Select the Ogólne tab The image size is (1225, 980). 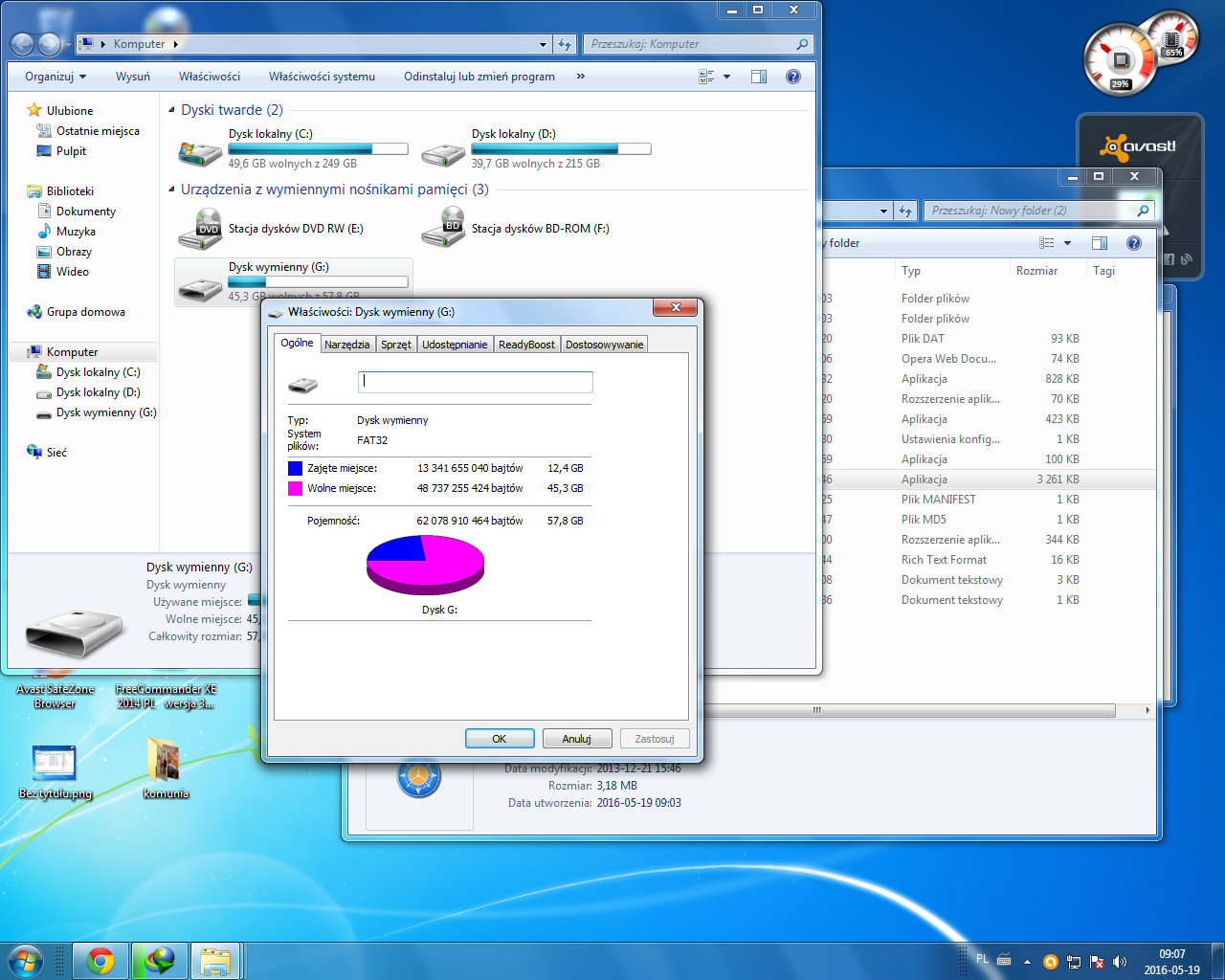(297, 343)
